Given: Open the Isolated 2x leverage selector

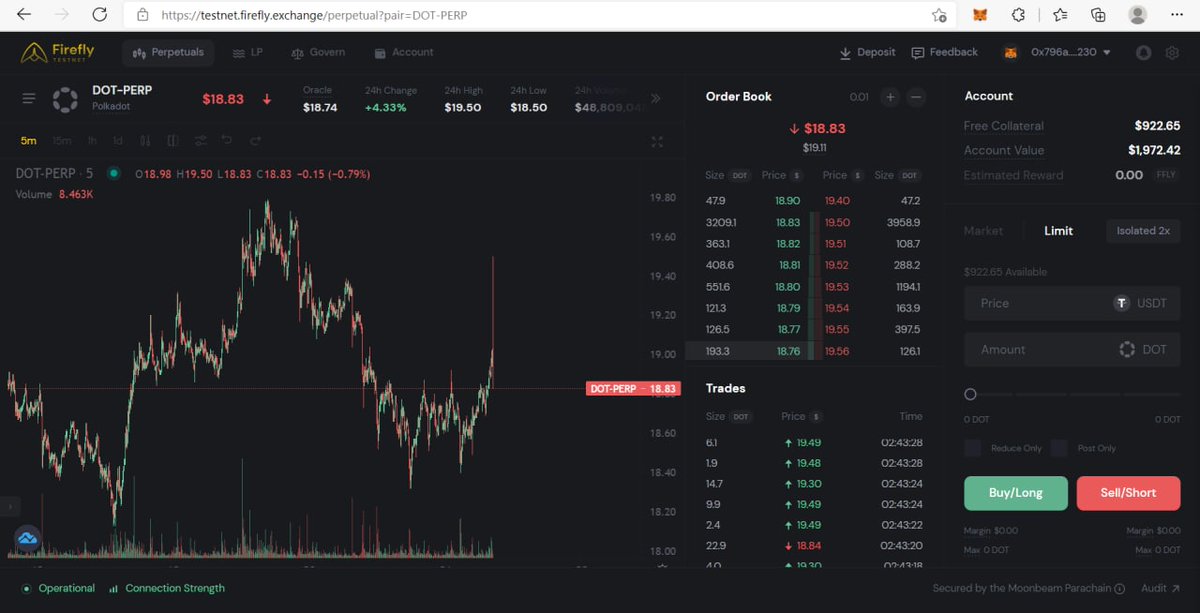Looking at the screenshot, I should click(x=1143, y=231).
